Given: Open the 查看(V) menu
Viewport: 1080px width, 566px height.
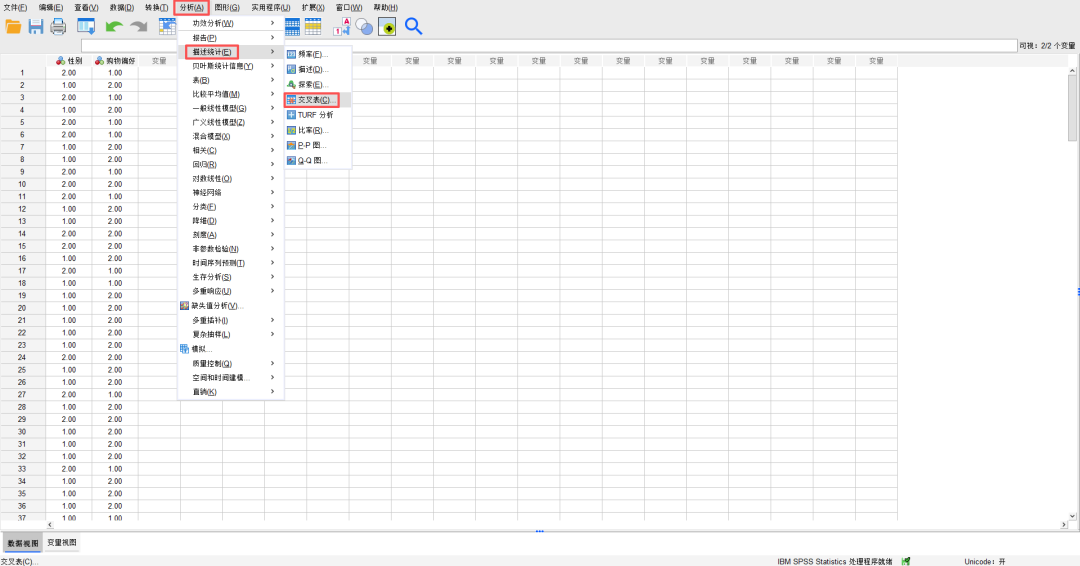Looking at the screenshot, I should click(87, 8).
